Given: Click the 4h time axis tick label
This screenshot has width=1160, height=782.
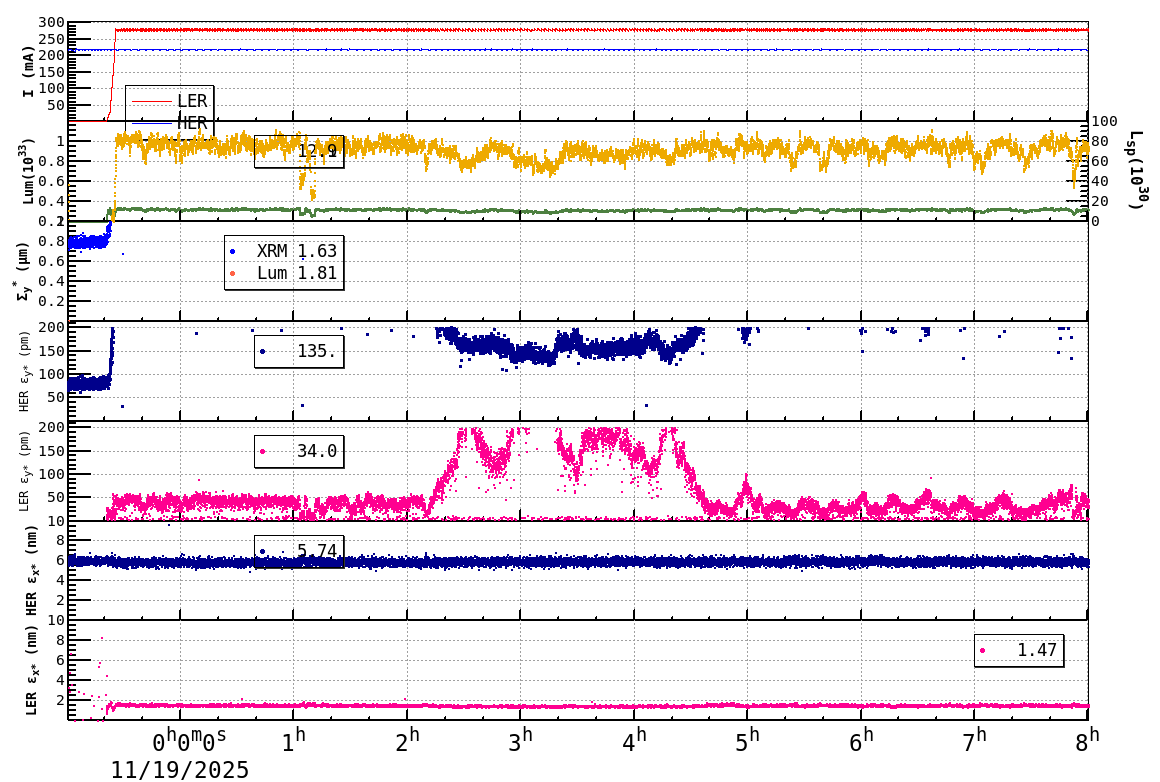Looking at the screenshot, I should [634, 741].
